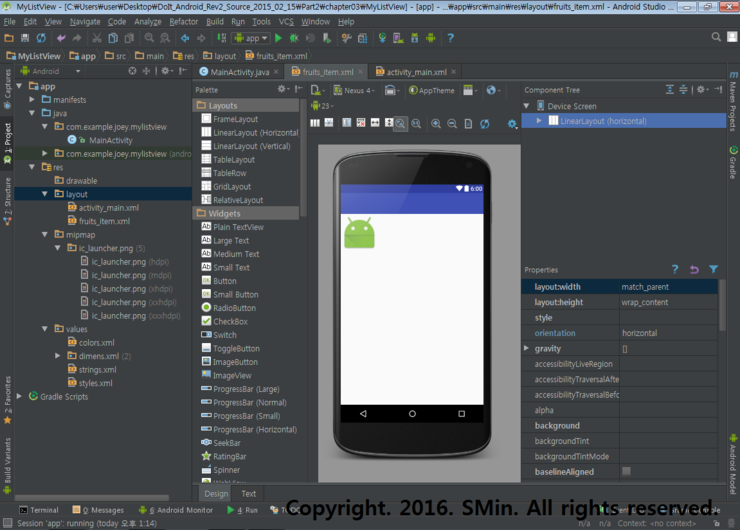The image size is (740, 530).
Task: Toggle the Favorites side panel
Action: coord(7,400)
